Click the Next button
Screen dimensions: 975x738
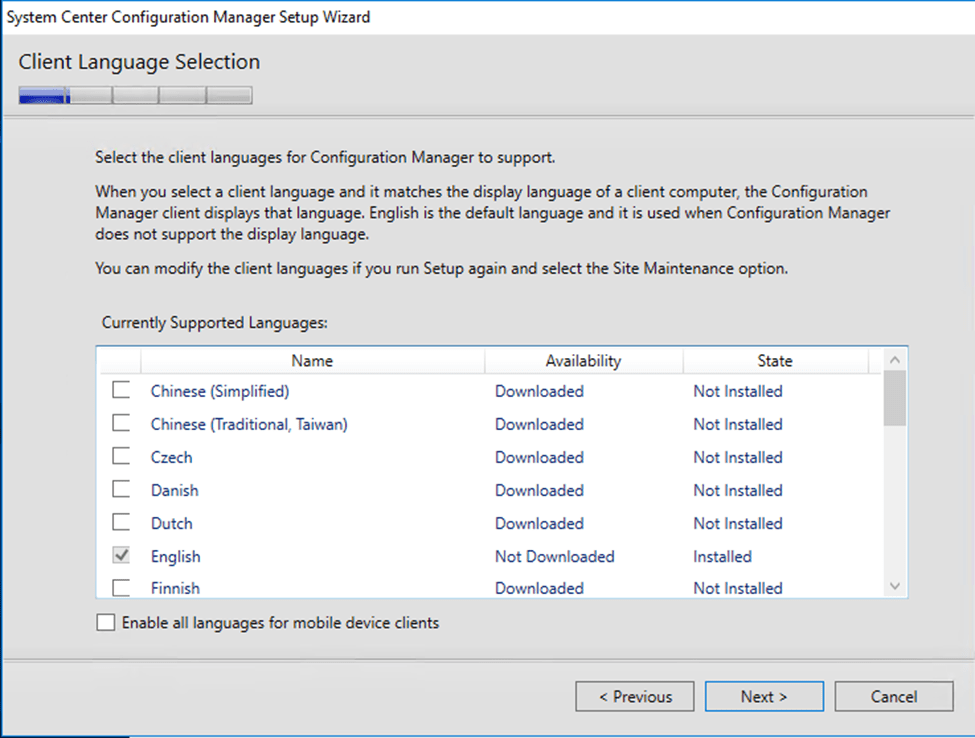coord(764,697)
